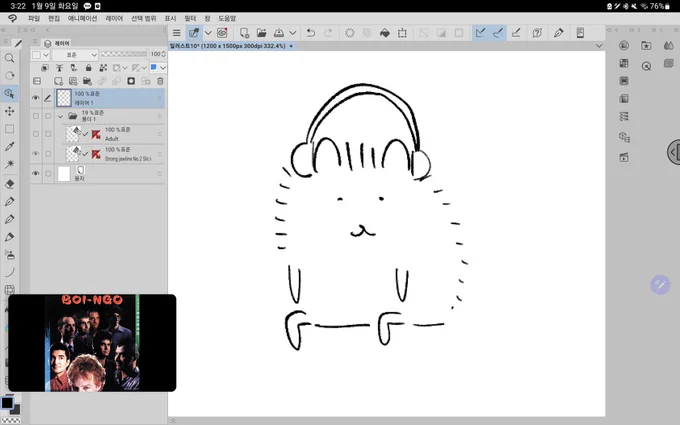Open the 애니메이션 menu
This screenshot has width=680, height=425.
[82, 19]
